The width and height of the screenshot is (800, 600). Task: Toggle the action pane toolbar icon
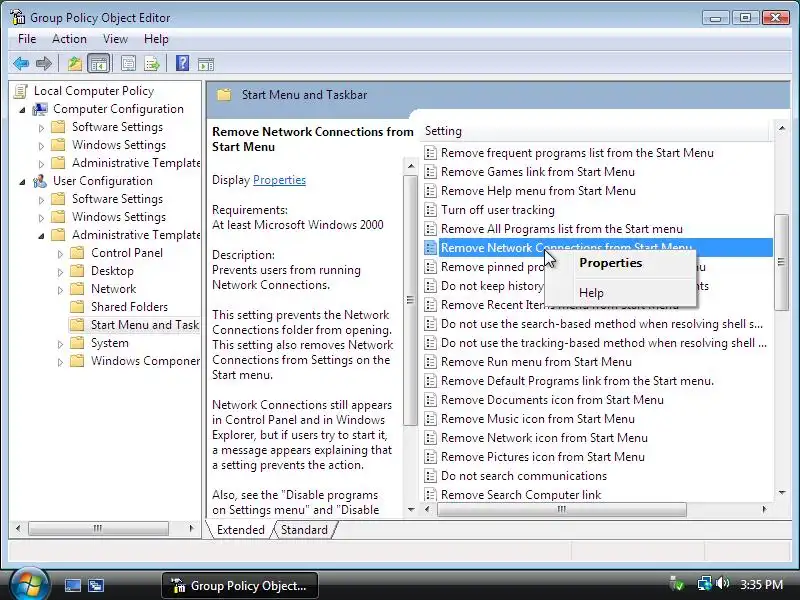[206, 64]
